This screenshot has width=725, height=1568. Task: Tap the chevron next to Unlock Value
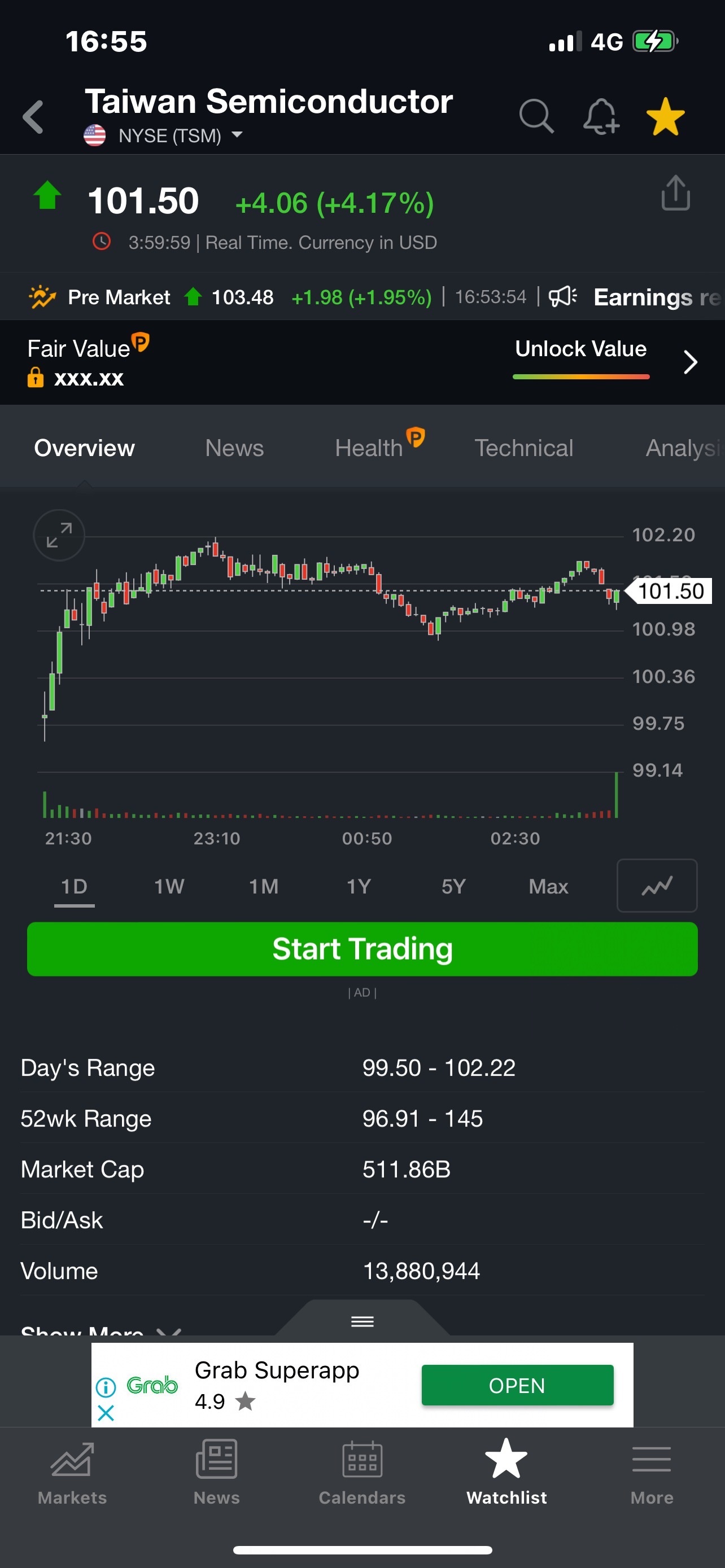click(689, 362)
